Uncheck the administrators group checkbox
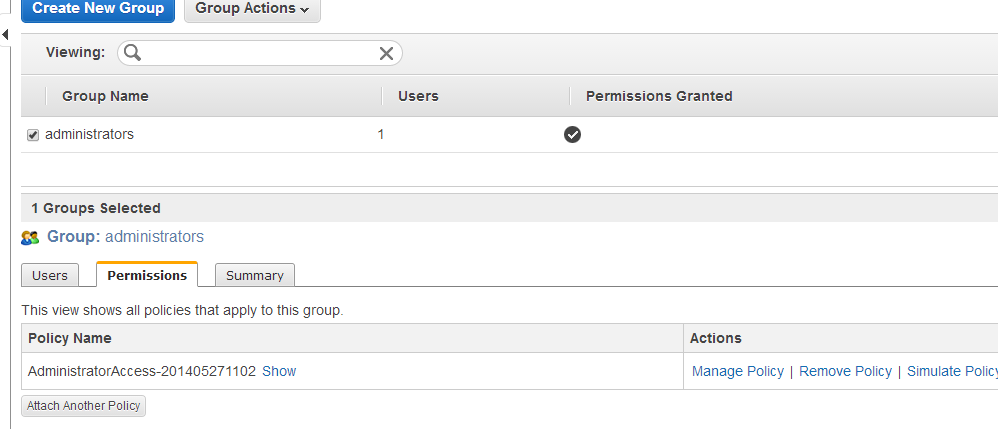The height and width of the screenshot is (429, 998). [x=33, y=135]
